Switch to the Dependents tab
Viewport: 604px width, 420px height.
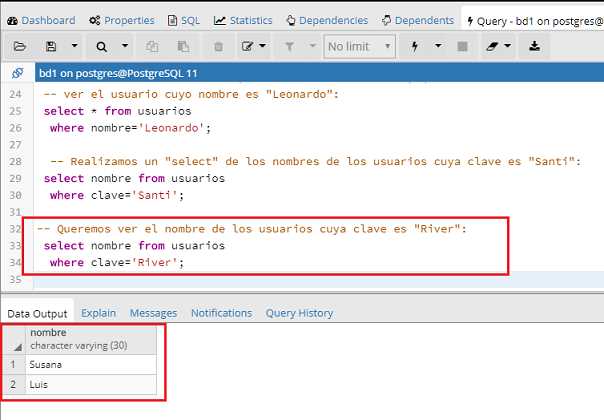pyautogui.click(x=418, y=20)
